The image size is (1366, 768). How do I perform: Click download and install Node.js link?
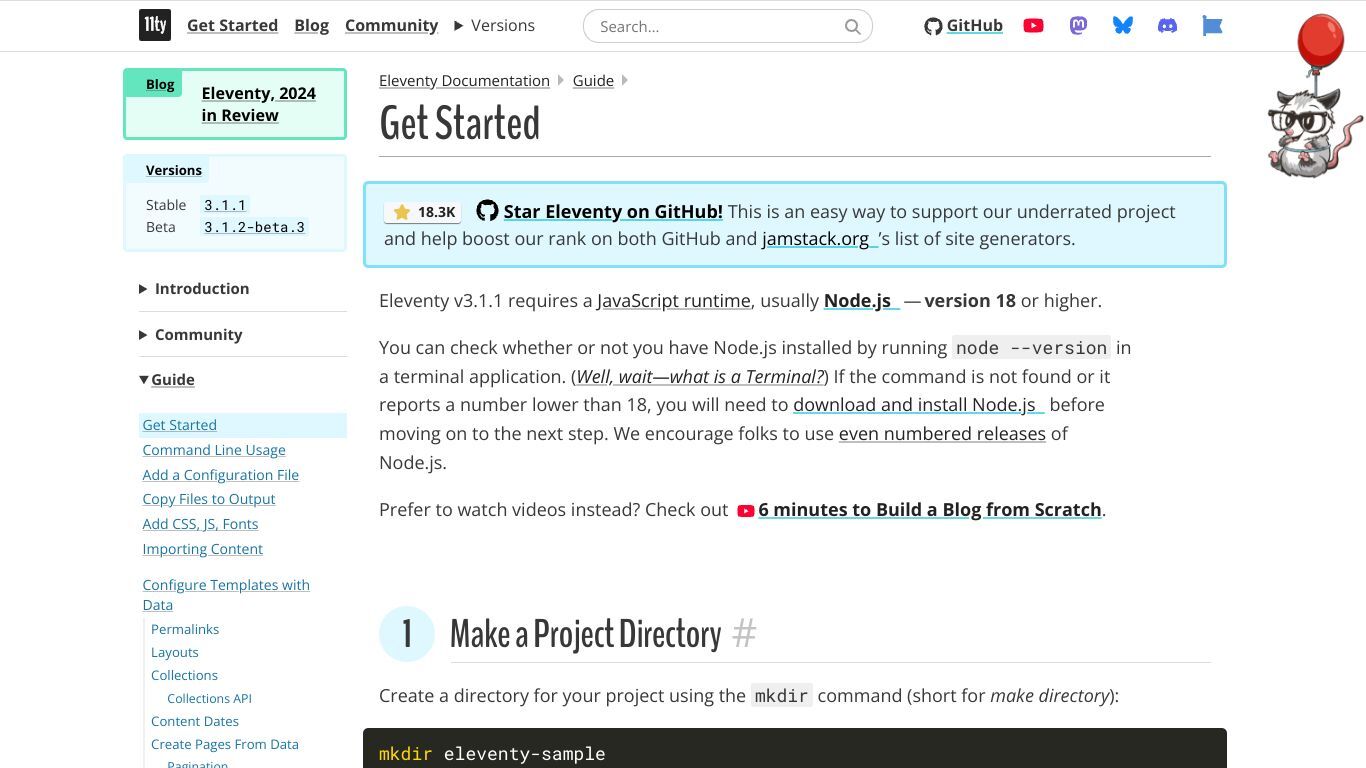918,404
